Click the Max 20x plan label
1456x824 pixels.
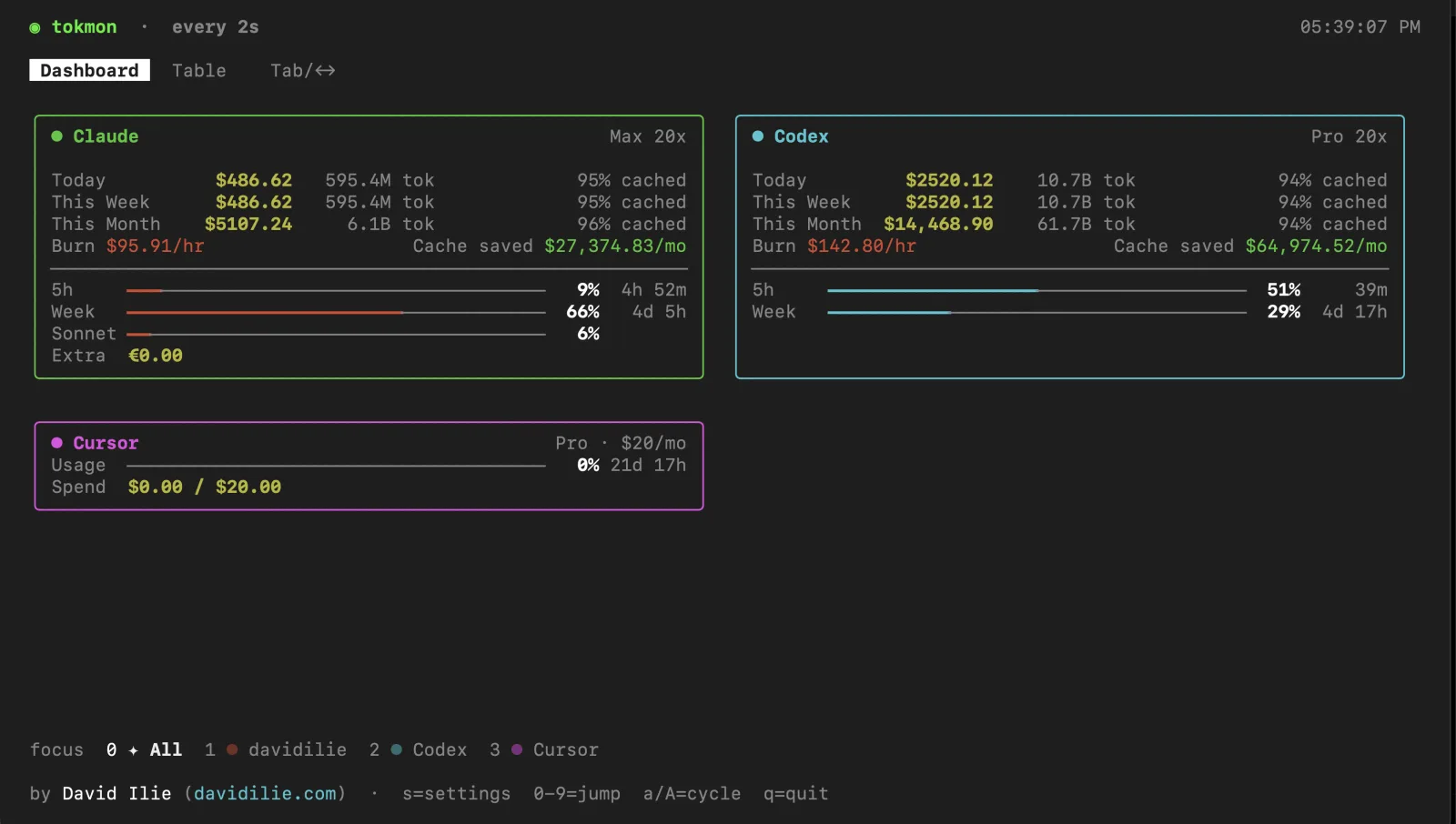click(x=648, y=136)
